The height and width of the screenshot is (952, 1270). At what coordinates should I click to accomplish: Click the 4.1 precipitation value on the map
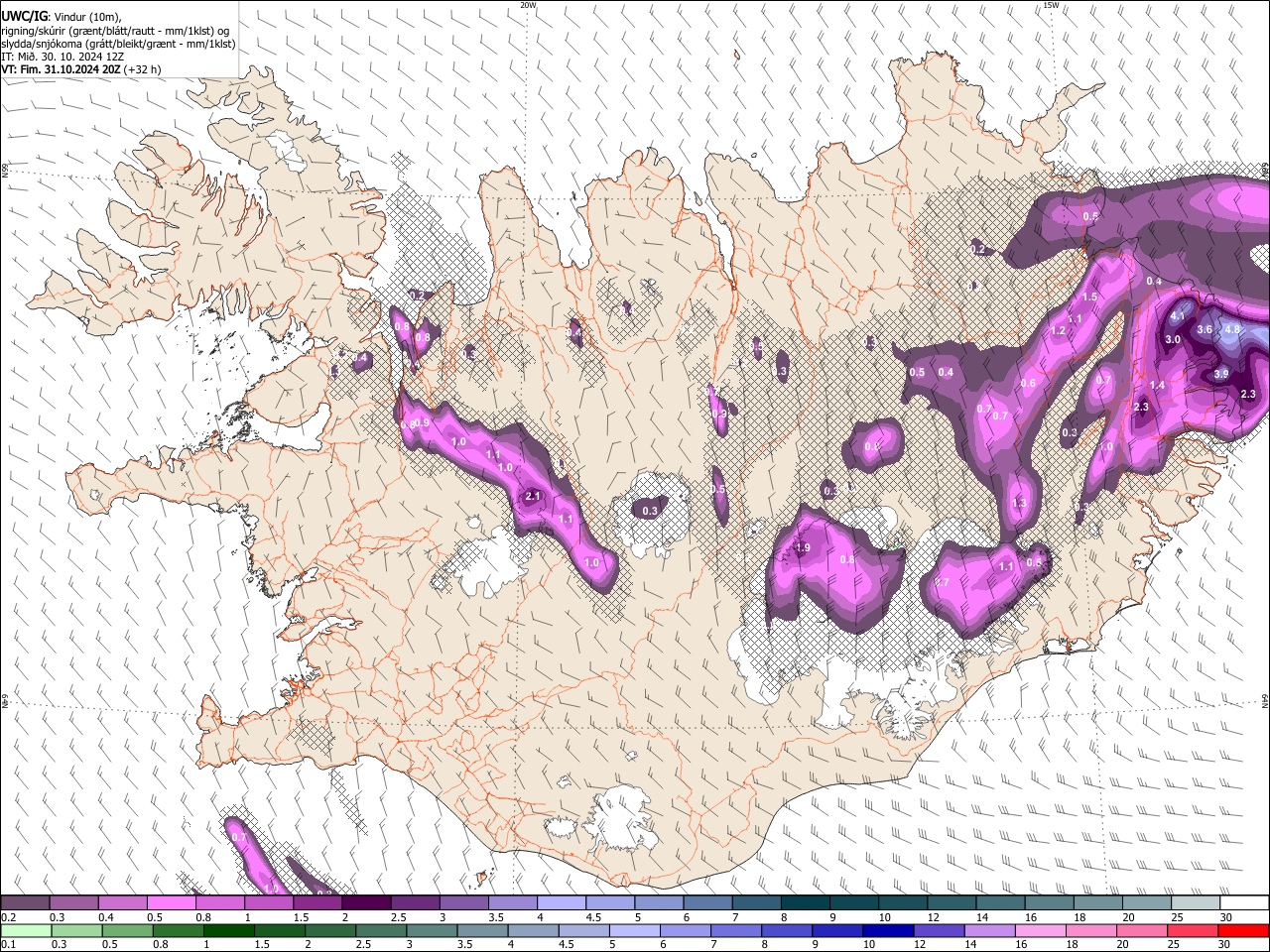[x=1178, y=316]
